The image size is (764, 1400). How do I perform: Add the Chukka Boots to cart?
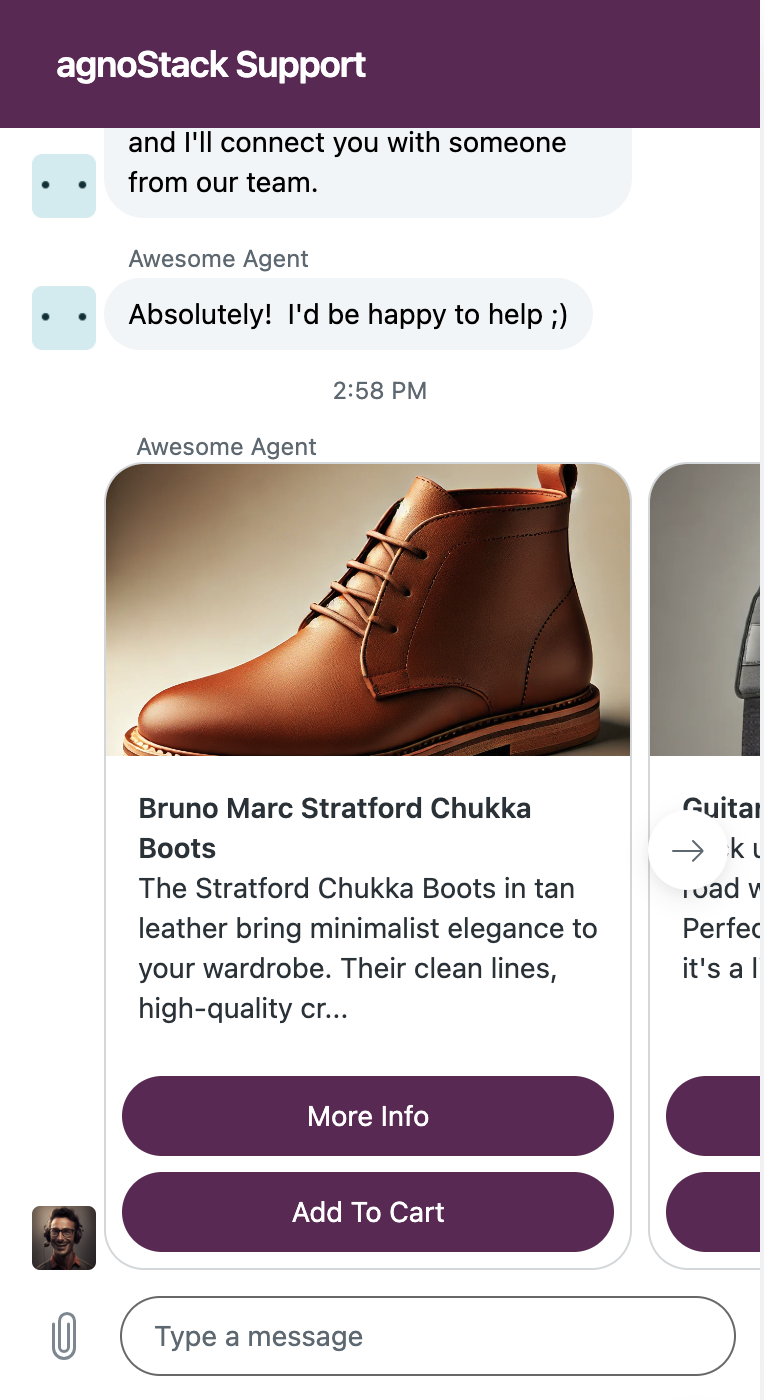[x=368, y=1212]
